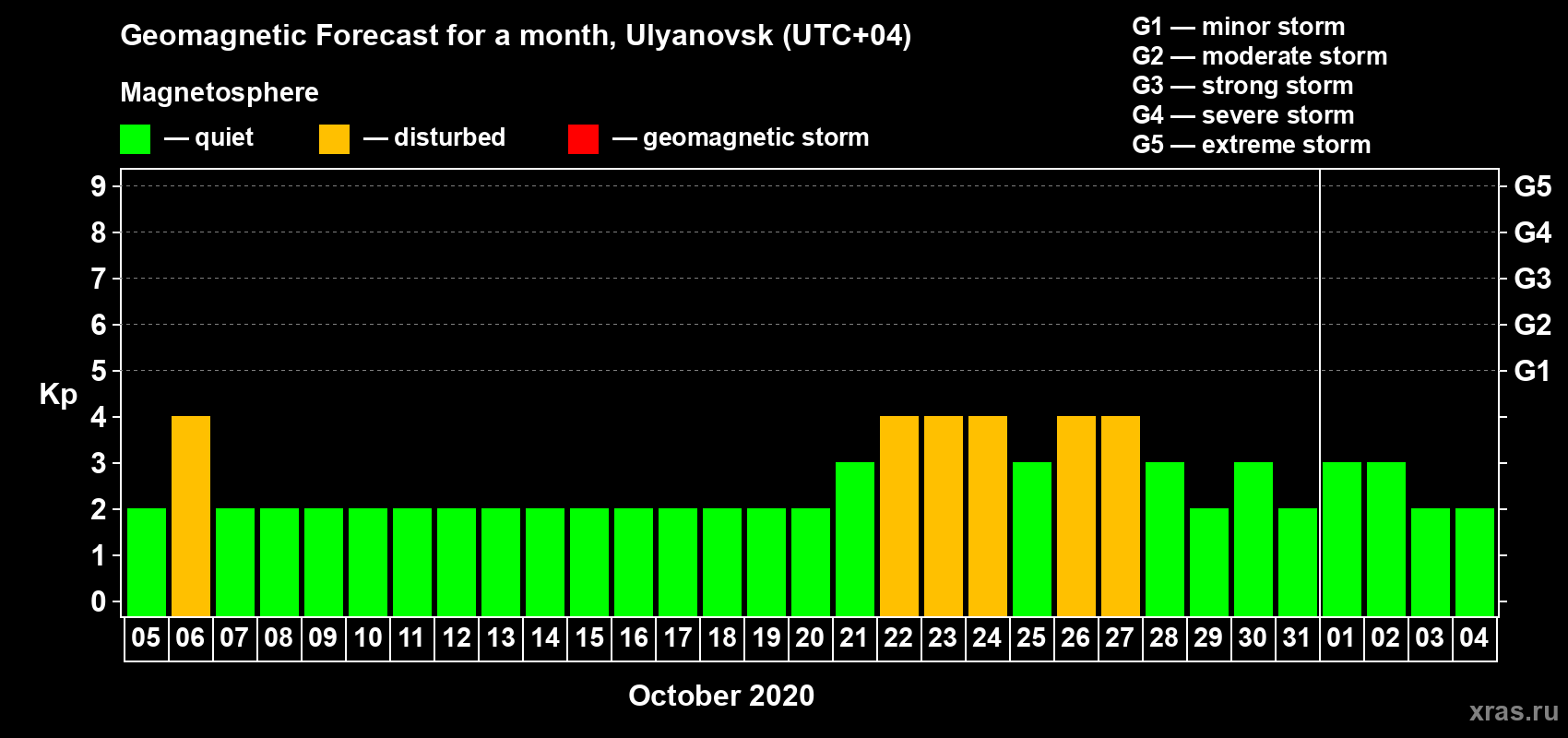Click the 'G3 — strong storm' legend text
Viewport: 1568px width, 738px height.
pos(1243,86)
